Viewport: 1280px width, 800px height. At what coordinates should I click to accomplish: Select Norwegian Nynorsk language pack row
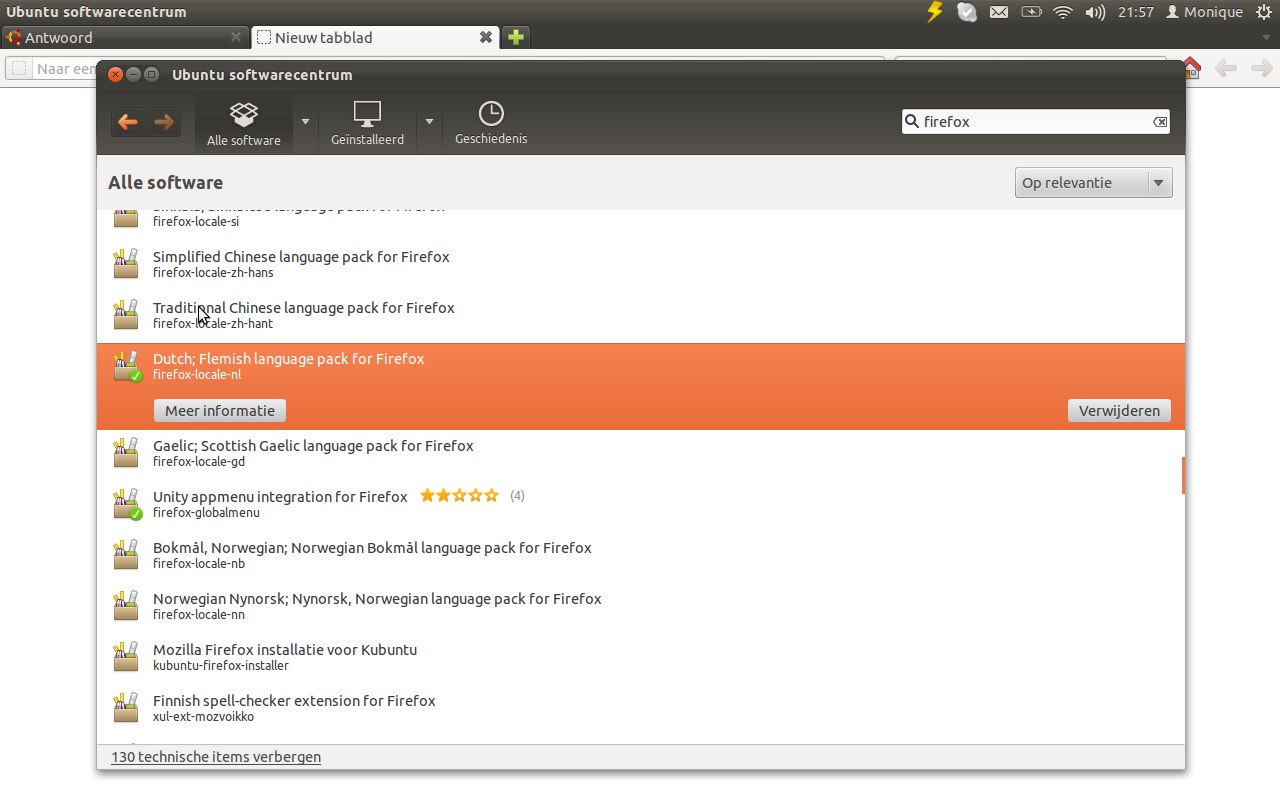(640, 606)
